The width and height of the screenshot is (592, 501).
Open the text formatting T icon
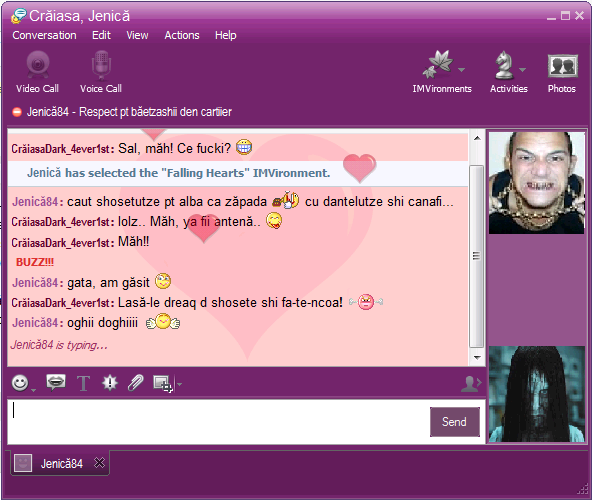click(83, 384)
